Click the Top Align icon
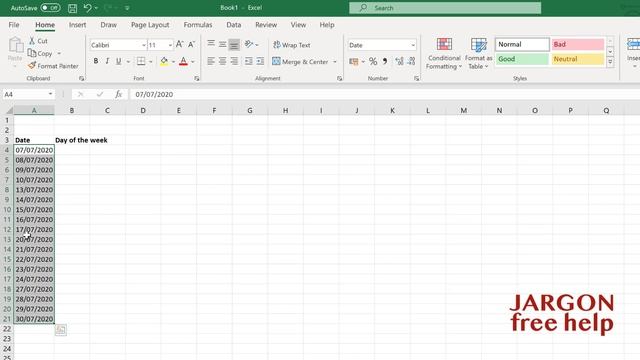 (x=211, y=44)
